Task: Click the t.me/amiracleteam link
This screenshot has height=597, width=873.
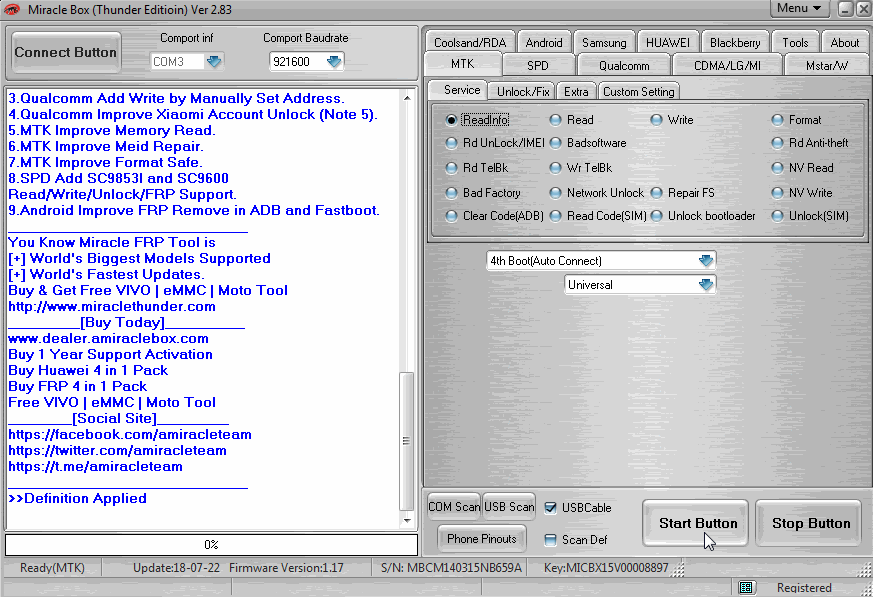Action: [x=95, y=466]
